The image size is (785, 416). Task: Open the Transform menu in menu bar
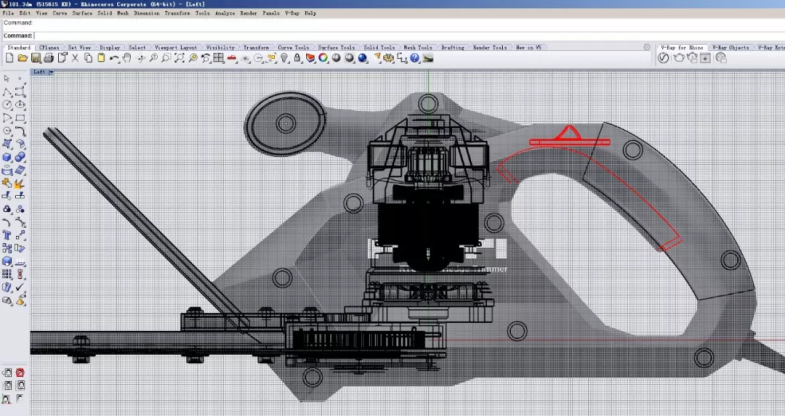pos(176,13)
